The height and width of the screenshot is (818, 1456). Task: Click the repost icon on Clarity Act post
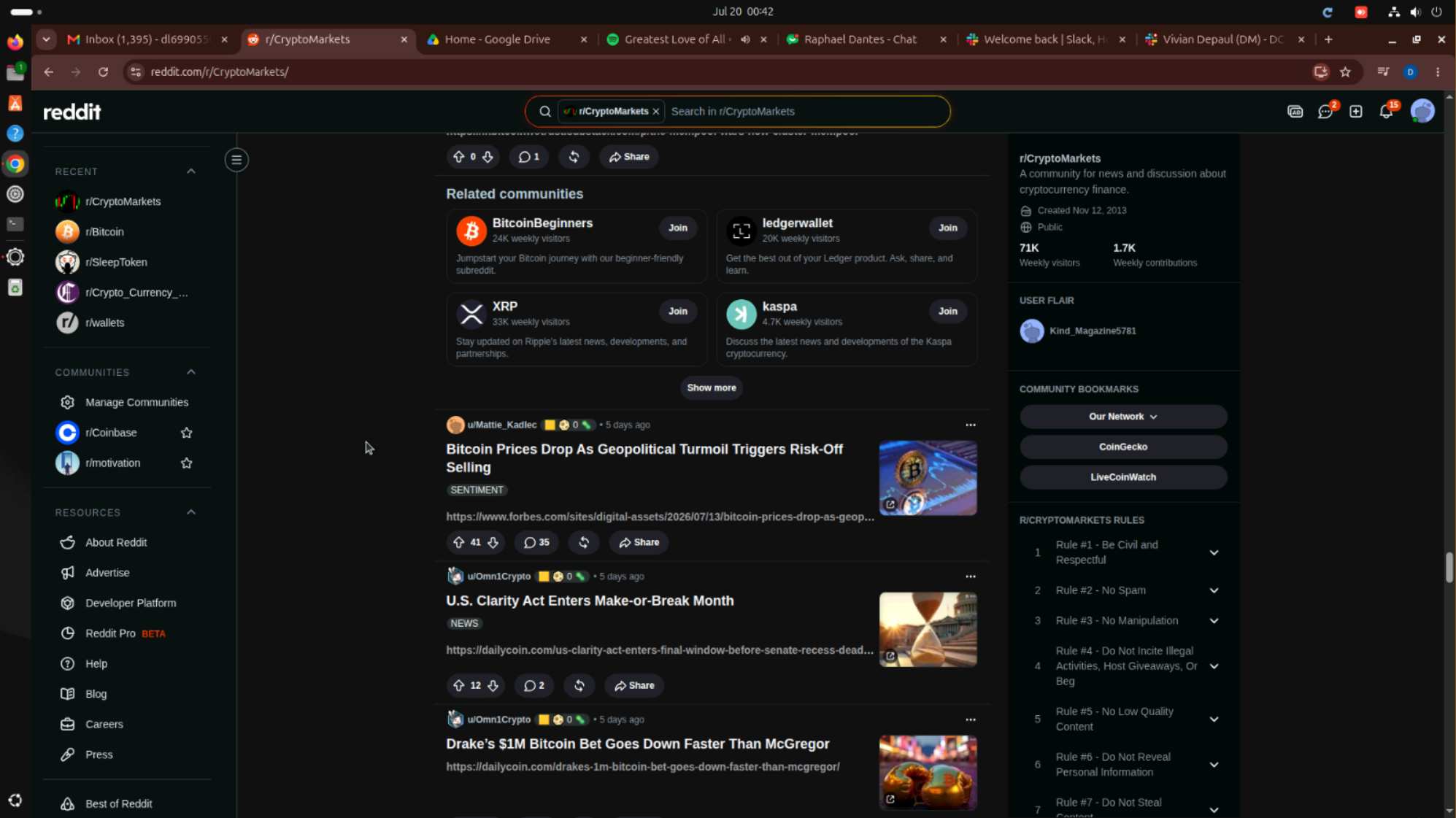(x=579, y=685)
